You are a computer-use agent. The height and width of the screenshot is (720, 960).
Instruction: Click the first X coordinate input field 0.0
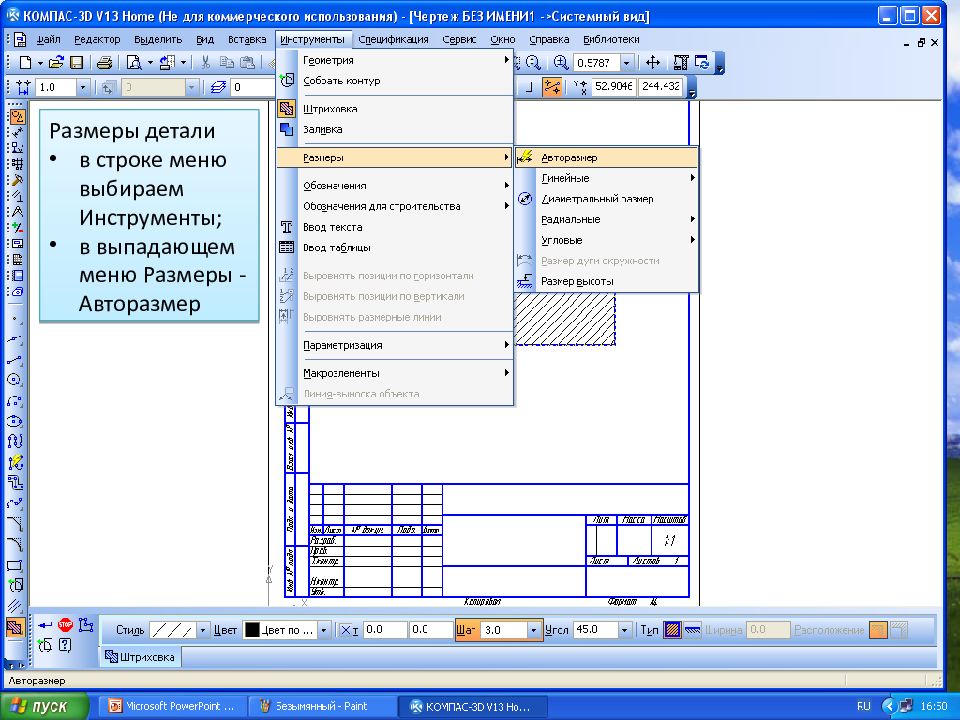(x=384, y=630)
